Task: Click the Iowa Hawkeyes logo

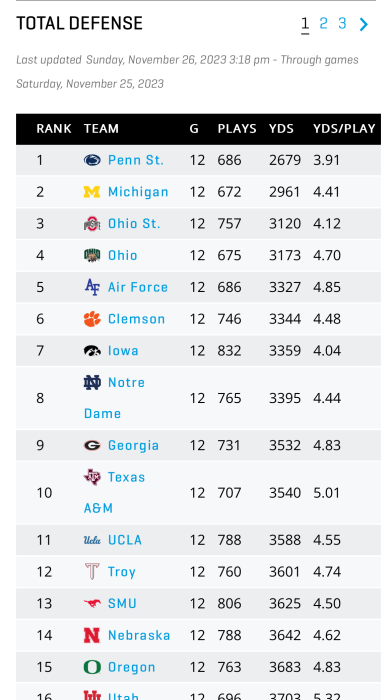Action: (x=92, y=350)
